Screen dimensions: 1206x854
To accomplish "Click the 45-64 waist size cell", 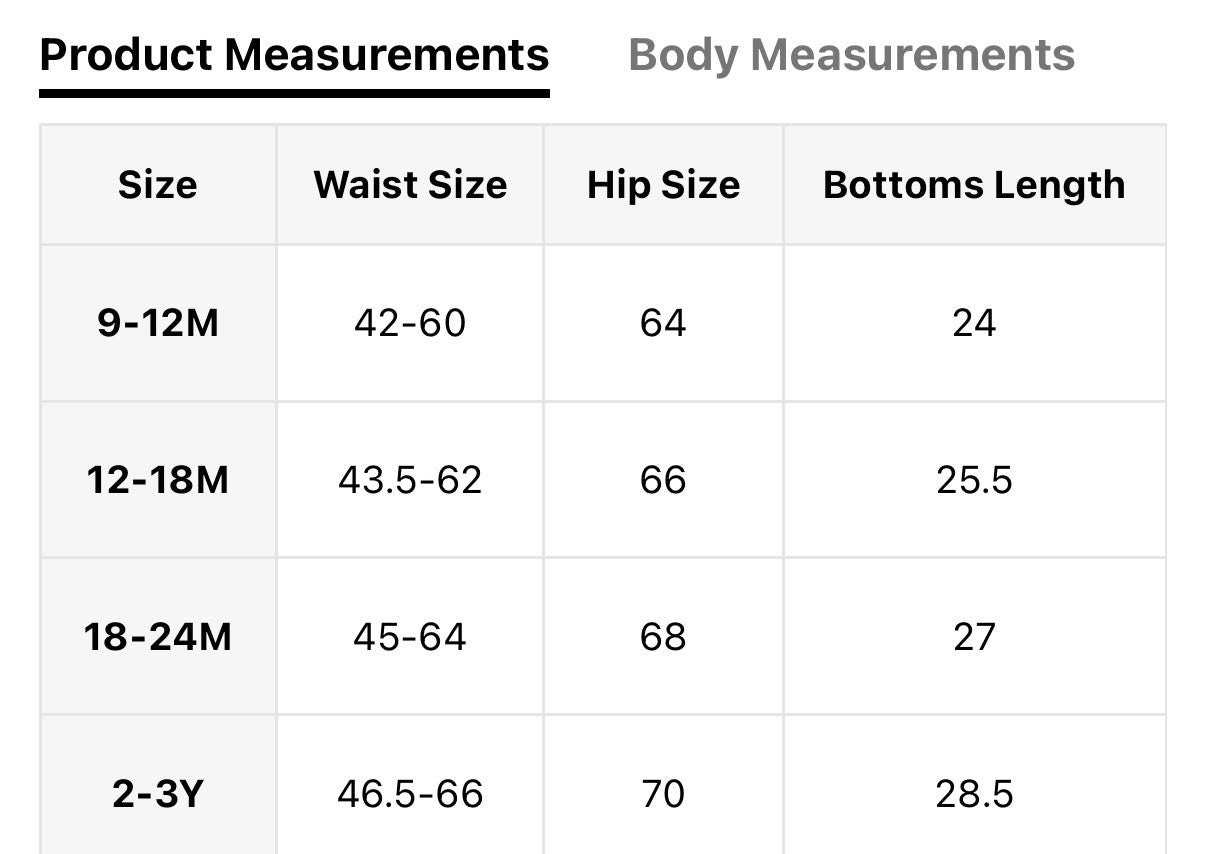I will click(x=410, y=637).
